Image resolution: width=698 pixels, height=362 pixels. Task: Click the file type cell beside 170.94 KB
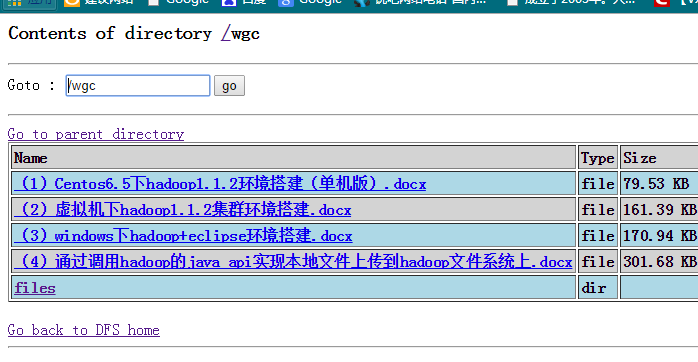tap(597, 235)
